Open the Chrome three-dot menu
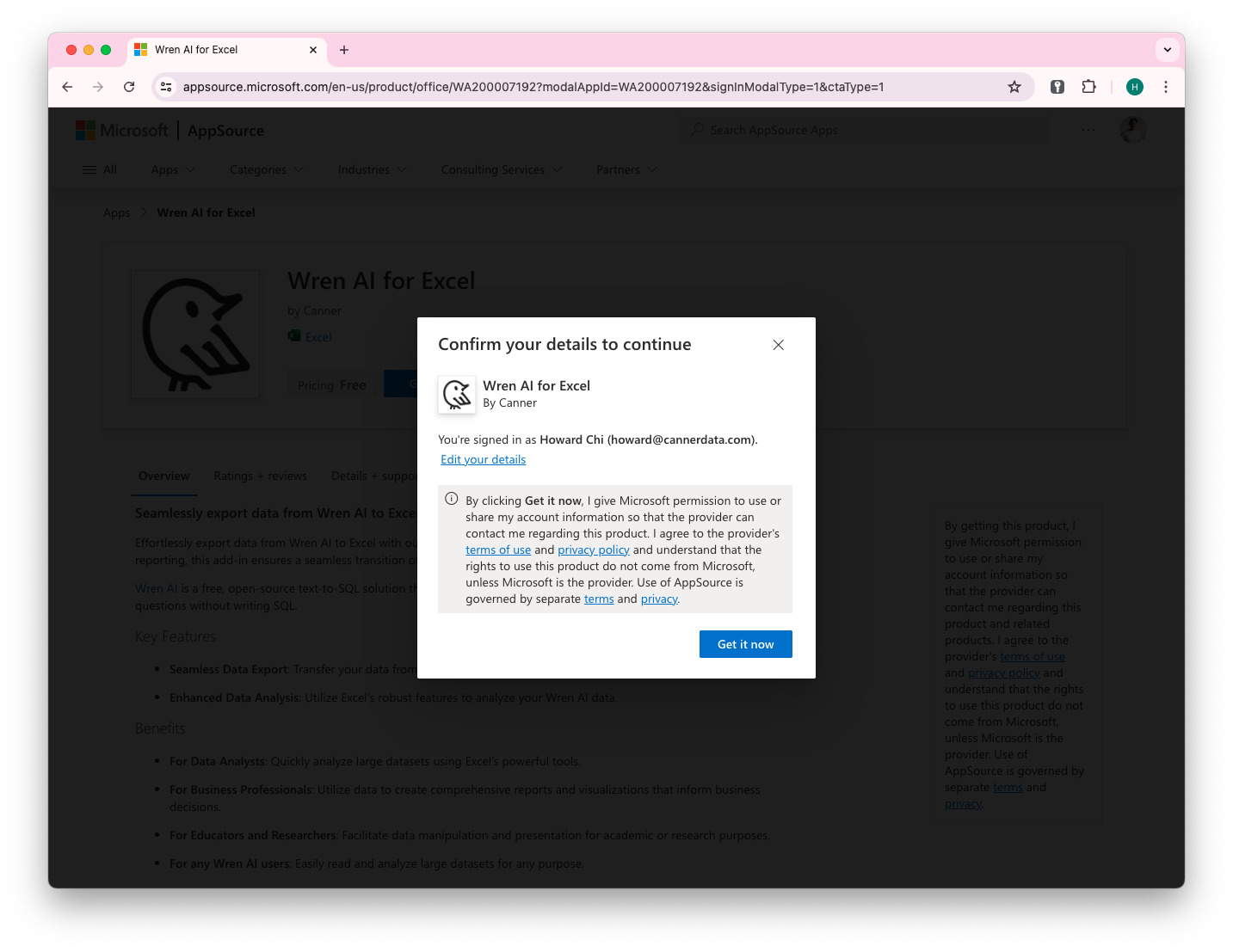 click(x=1166, y=87)
